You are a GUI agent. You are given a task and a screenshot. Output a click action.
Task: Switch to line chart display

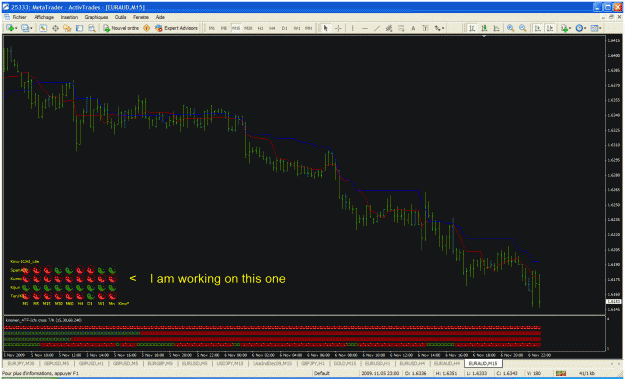tap(496, 28)
